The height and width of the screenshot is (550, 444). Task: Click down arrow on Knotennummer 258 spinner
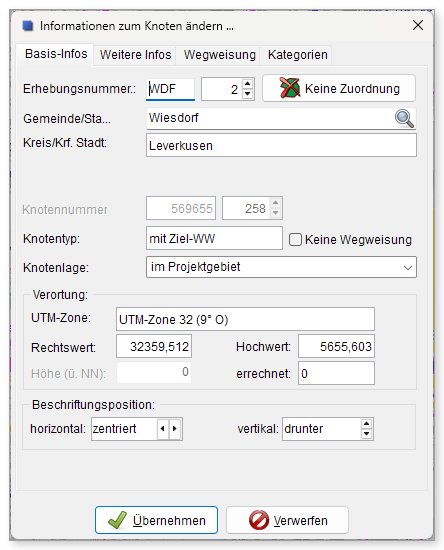(276, 213)
